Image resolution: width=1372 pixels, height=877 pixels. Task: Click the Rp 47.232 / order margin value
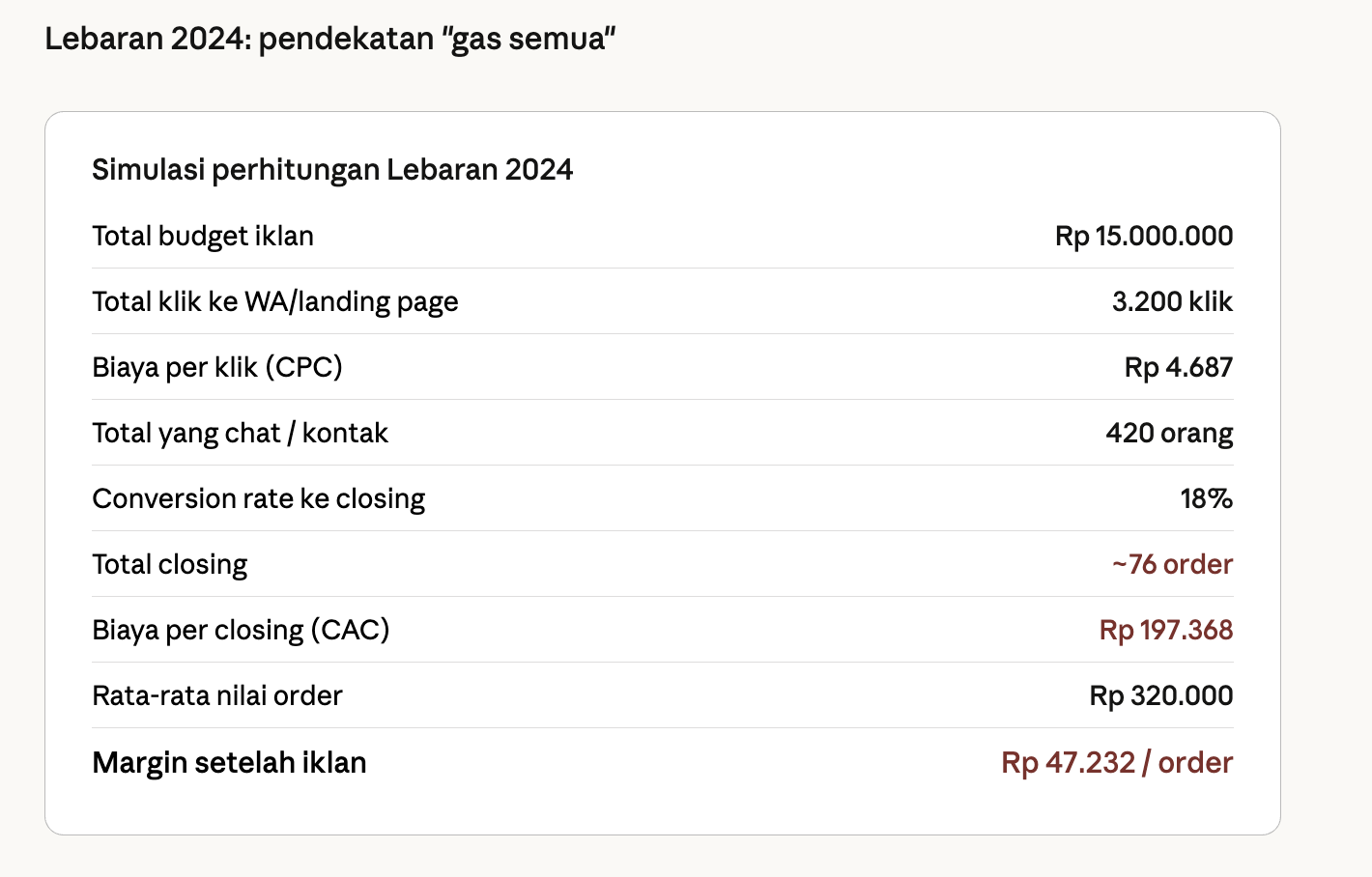click(1117, 763)
